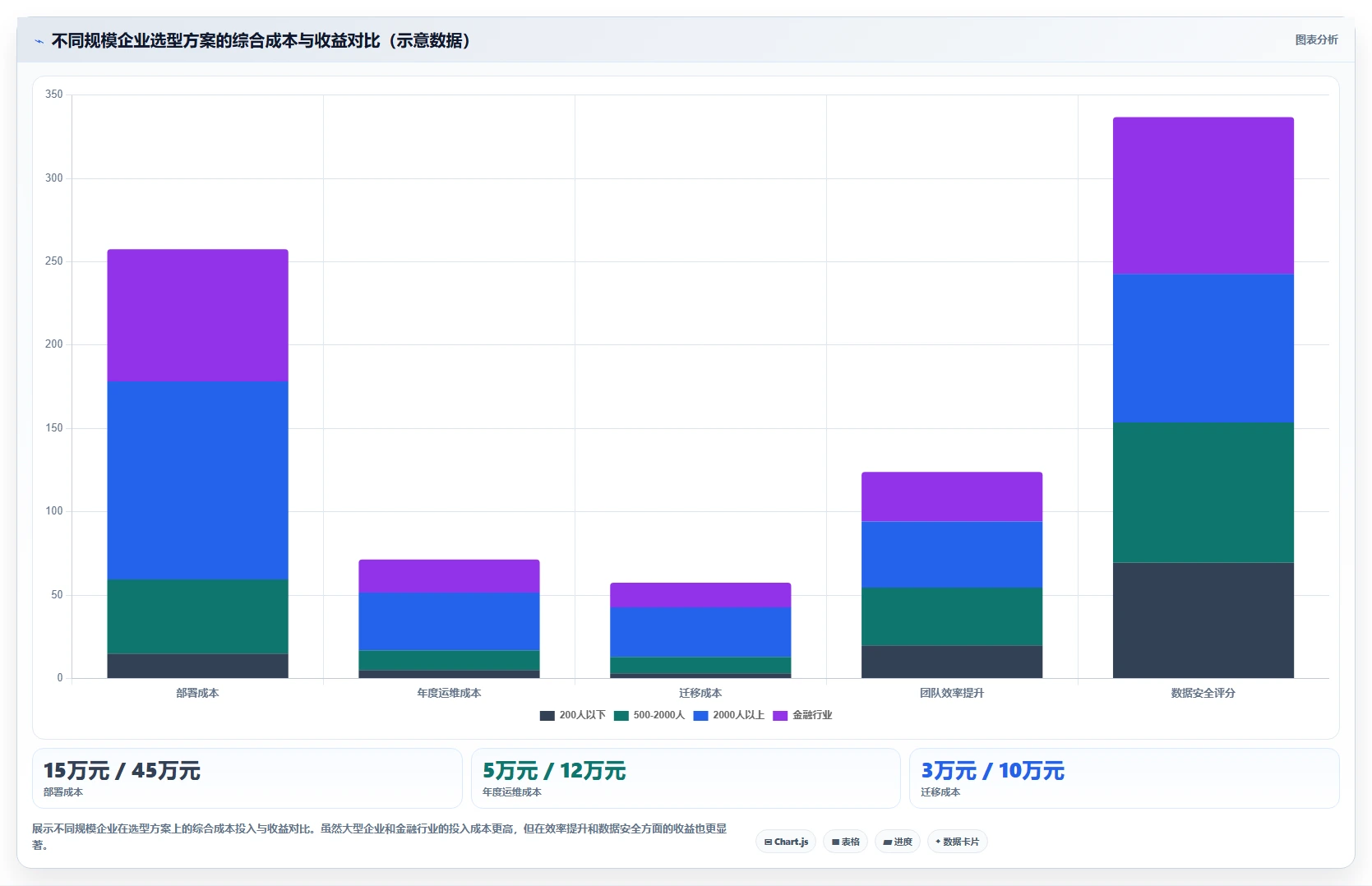Click the 50 y-axis value
This screenshot has height=886, width=1372.
(57, 595)
